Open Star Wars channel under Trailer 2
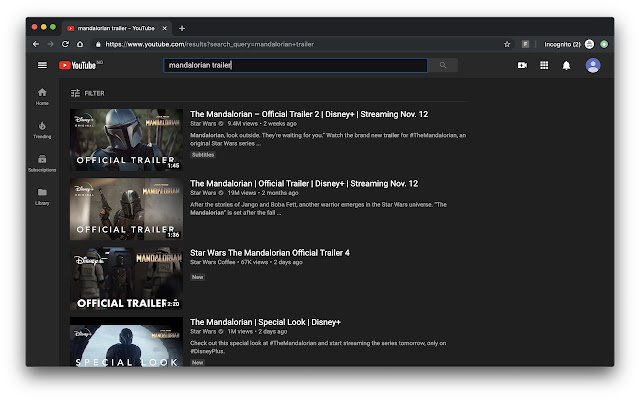 [x=203, y=124]
